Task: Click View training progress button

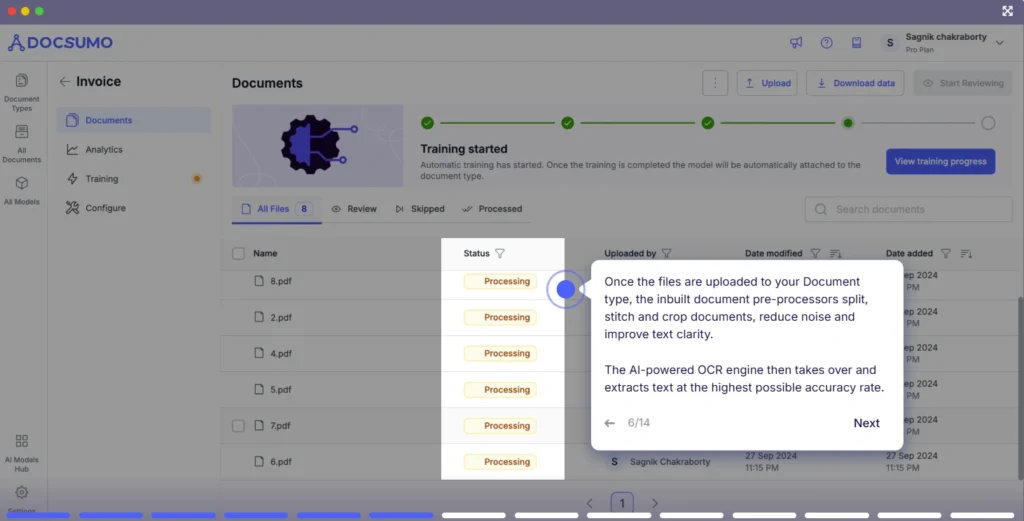Action: pyautogui.click(x=940, y=161)
